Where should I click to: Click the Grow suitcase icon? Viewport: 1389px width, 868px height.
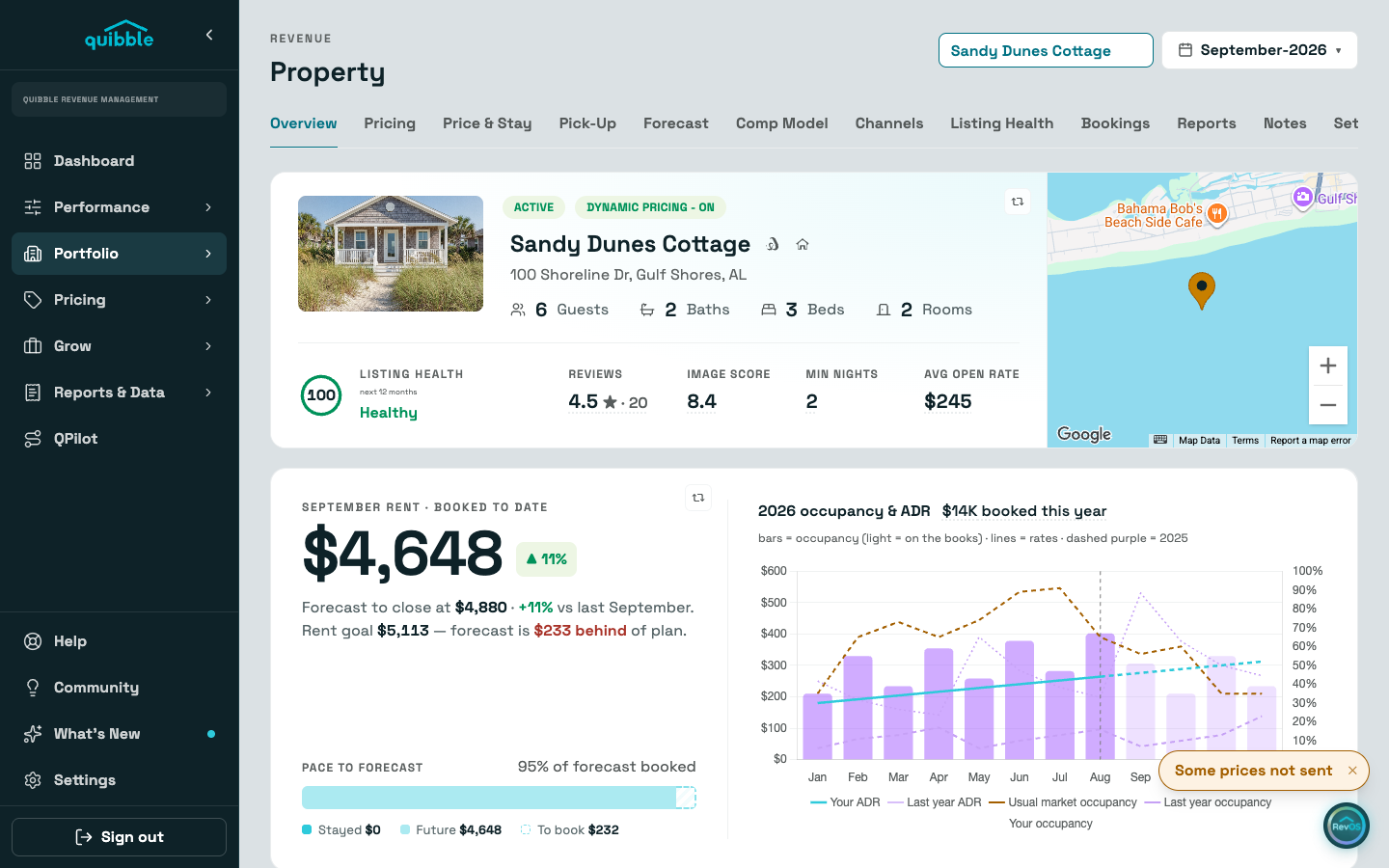pyautogui.click(x=33, y=346)
